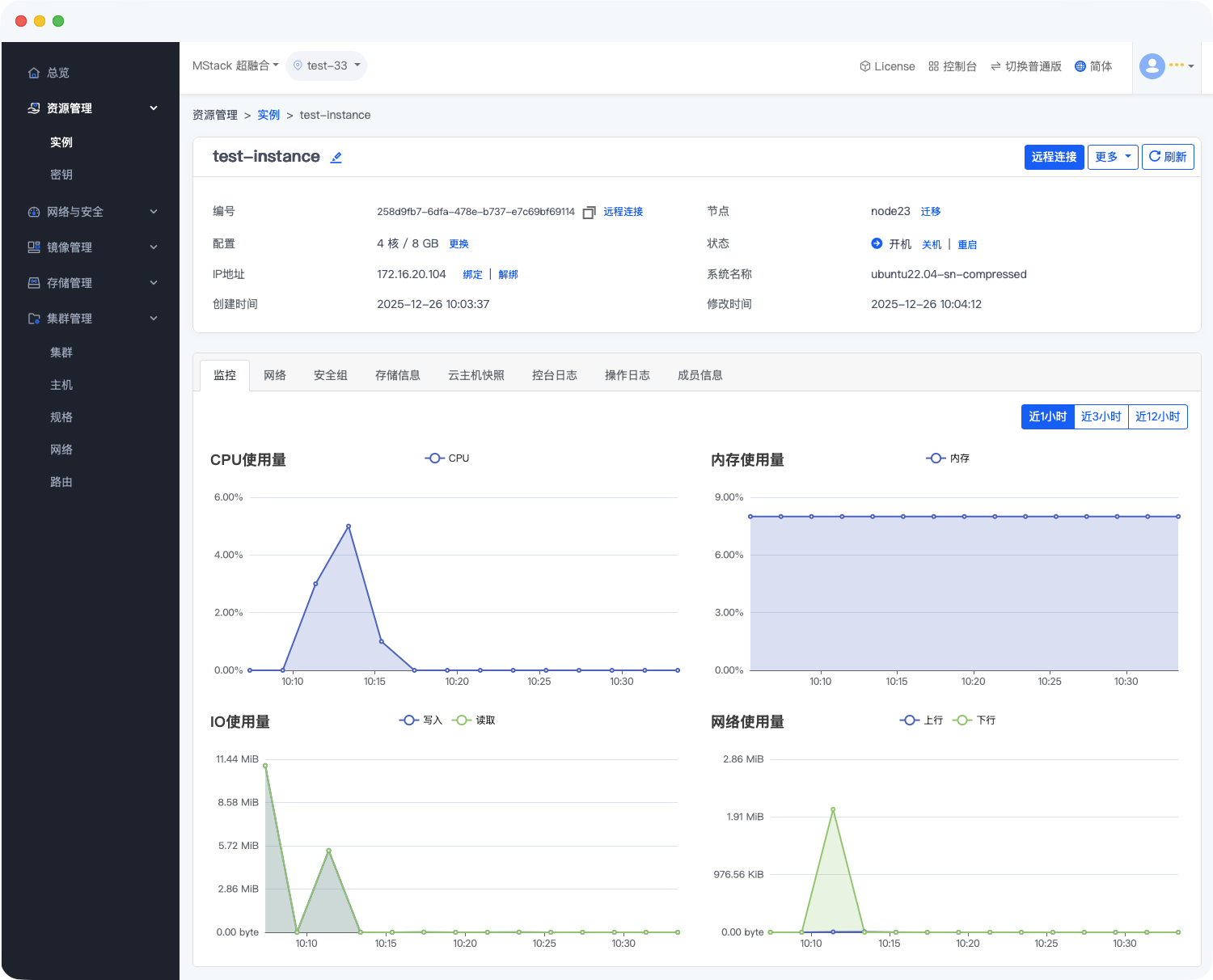This screenshot has width=1213, height=980.
Task: Click the 简体 language globe icon
Action: point(1080,66)
